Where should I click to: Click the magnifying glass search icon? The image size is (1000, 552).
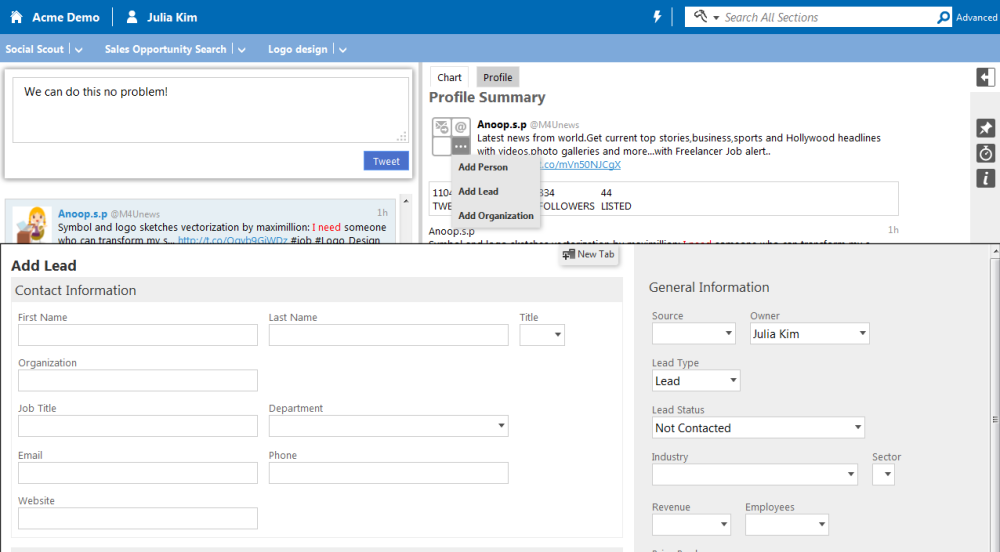coord(943,17)
